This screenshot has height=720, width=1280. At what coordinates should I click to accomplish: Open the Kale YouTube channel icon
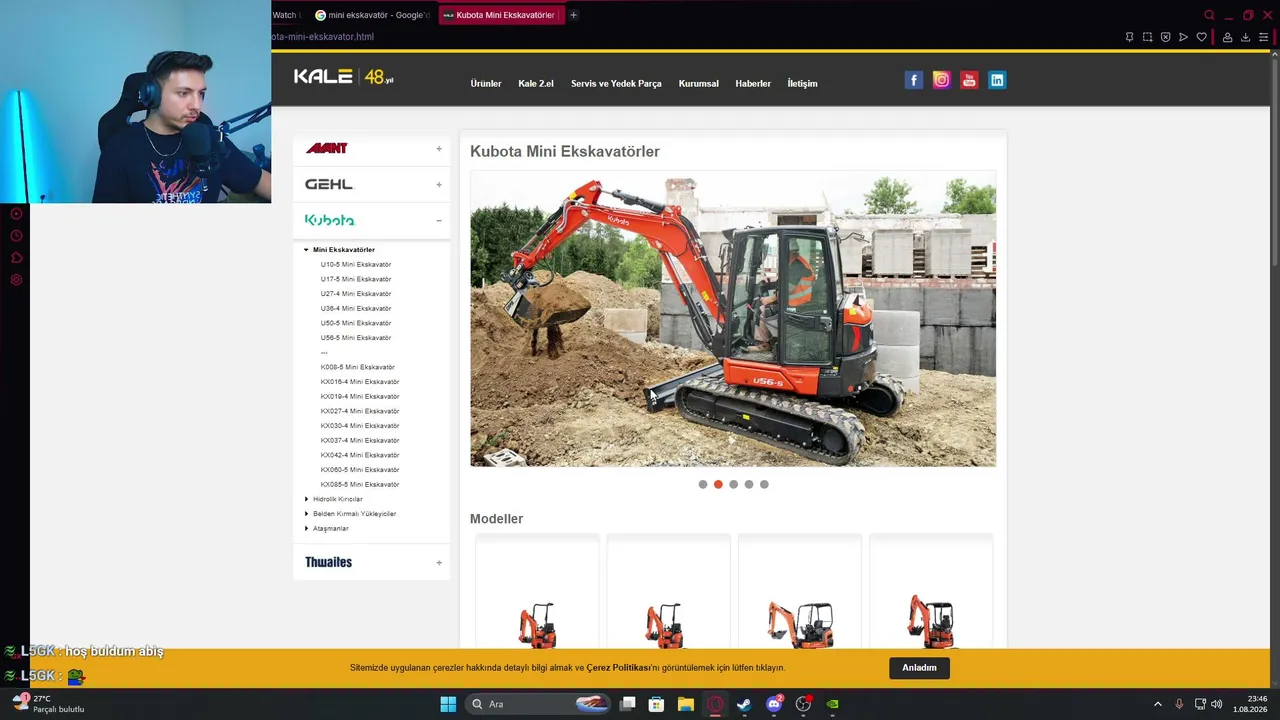(x=969, y=80)
